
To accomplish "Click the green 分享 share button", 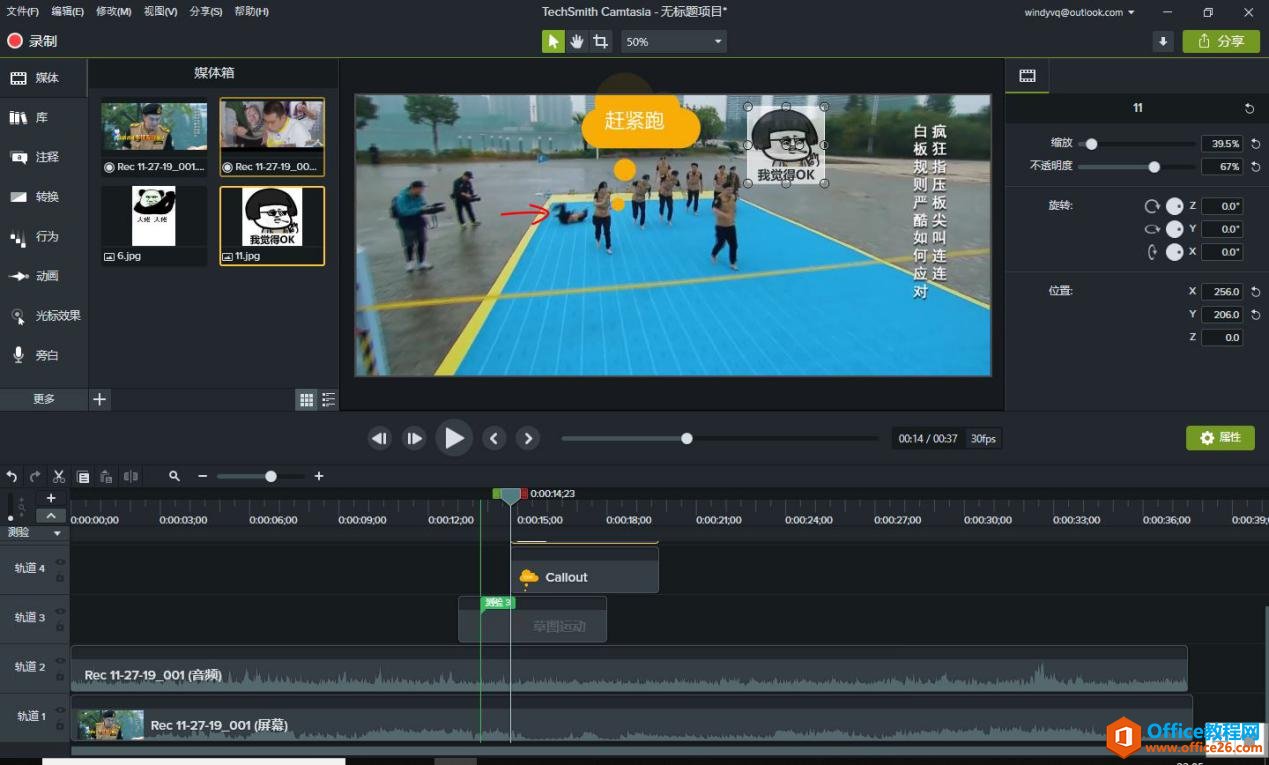I will [1221, 41].
